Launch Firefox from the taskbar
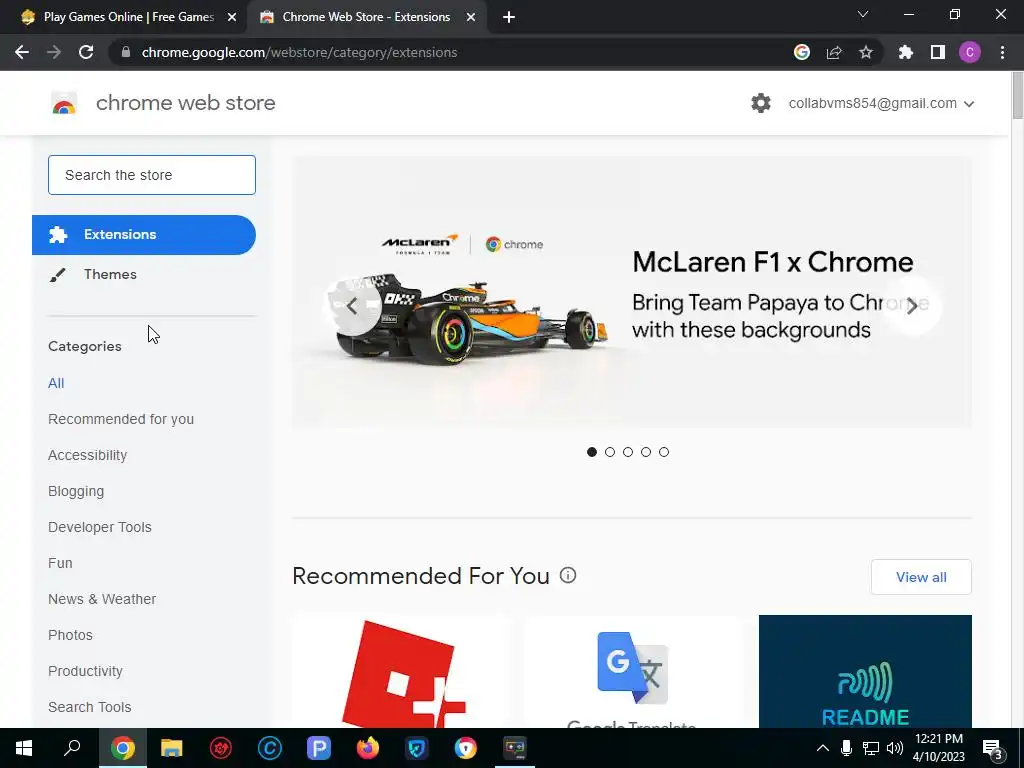1024x768 pixels. [368, 748]
